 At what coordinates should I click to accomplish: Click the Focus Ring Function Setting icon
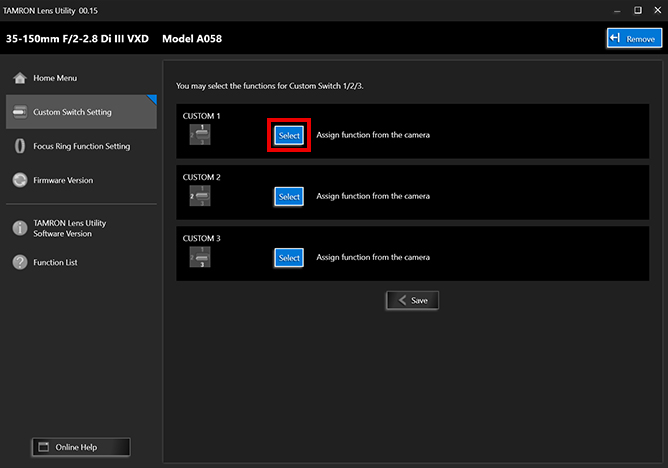click(x=19, y=147)
